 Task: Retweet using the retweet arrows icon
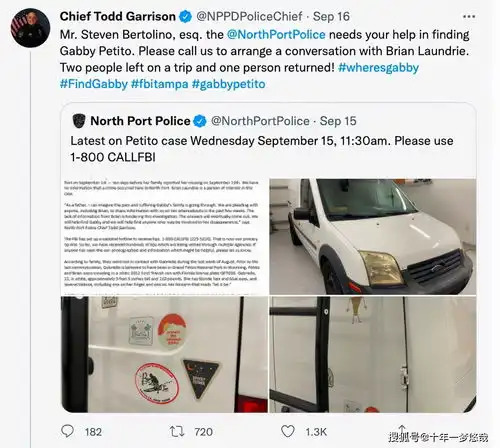pos(177,432)
